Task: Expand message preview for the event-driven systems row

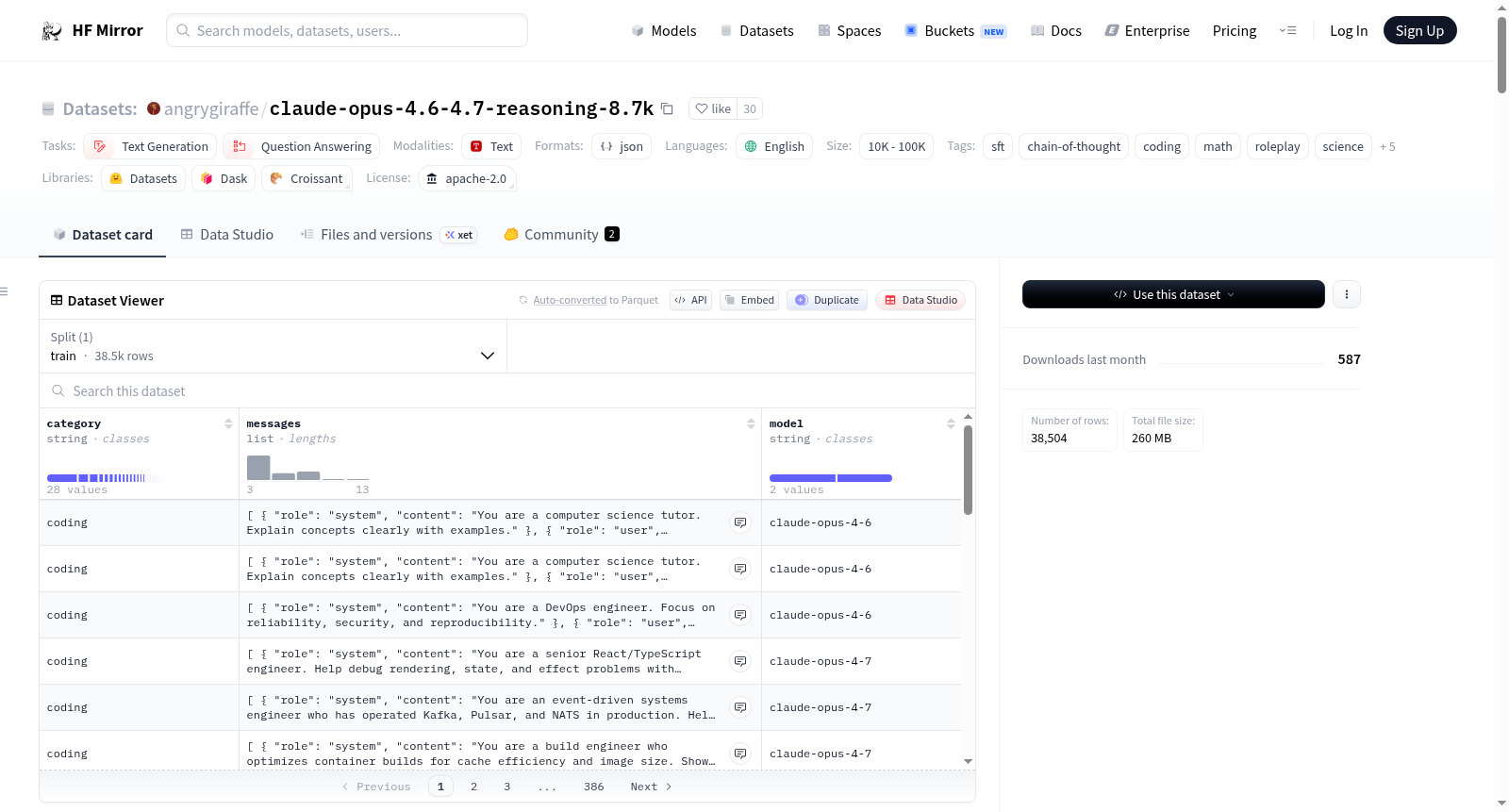Action: (740, 707)
